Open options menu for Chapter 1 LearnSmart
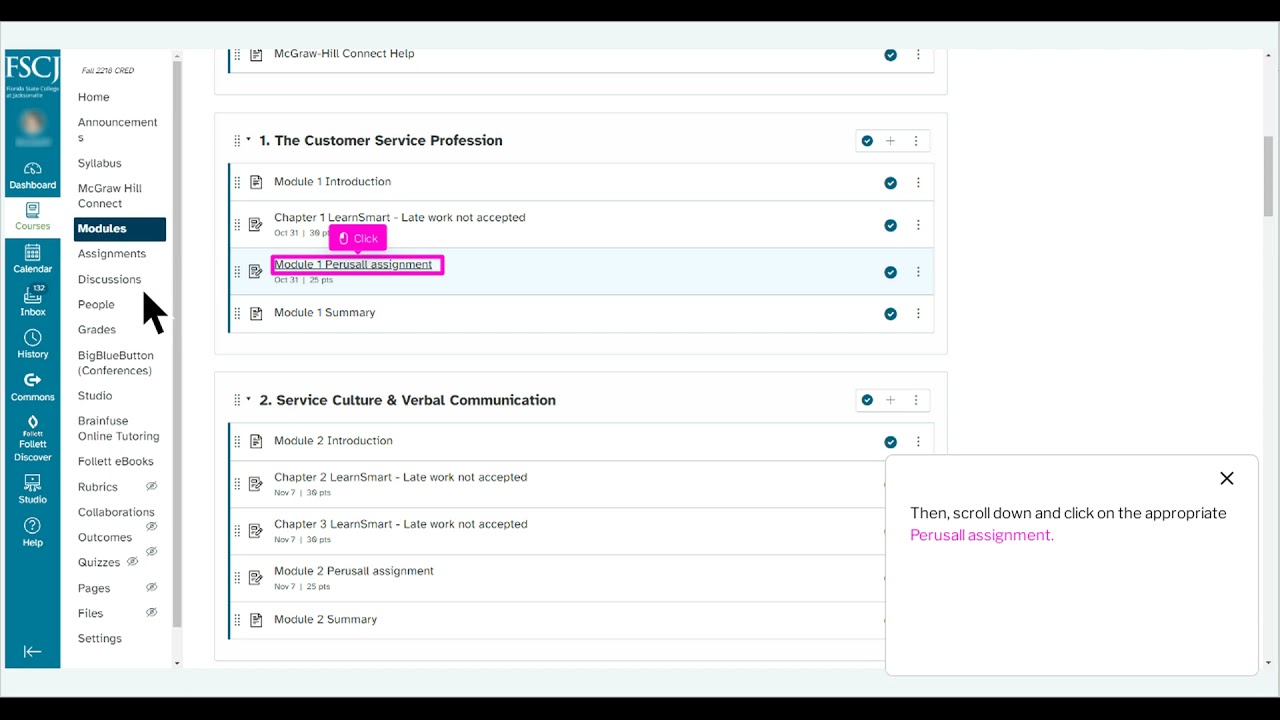This screenshot has width=1280, height=720. (x=918, y=225)
